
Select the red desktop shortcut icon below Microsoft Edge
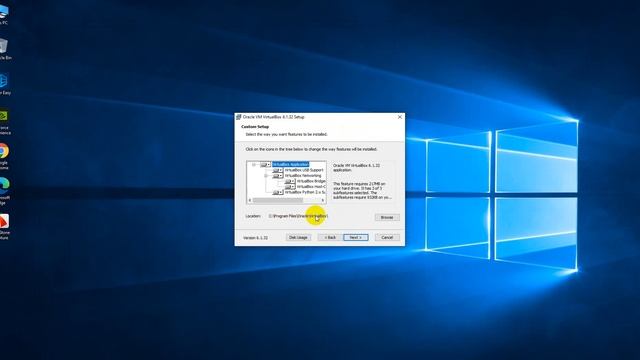pyautogui.click(x=4, y=227)
